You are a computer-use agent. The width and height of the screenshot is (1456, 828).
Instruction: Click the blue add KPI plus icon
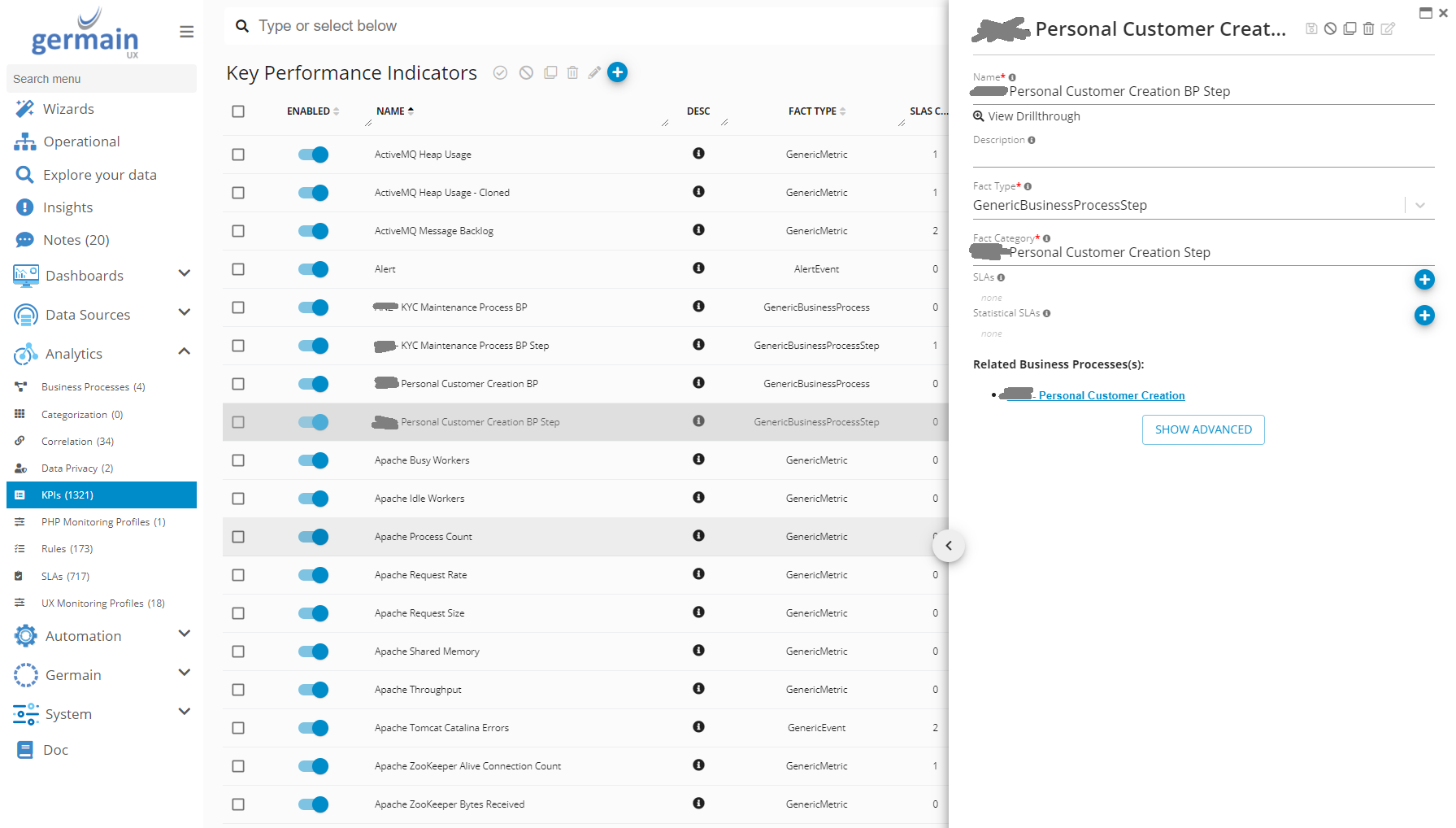coord(618,72)
